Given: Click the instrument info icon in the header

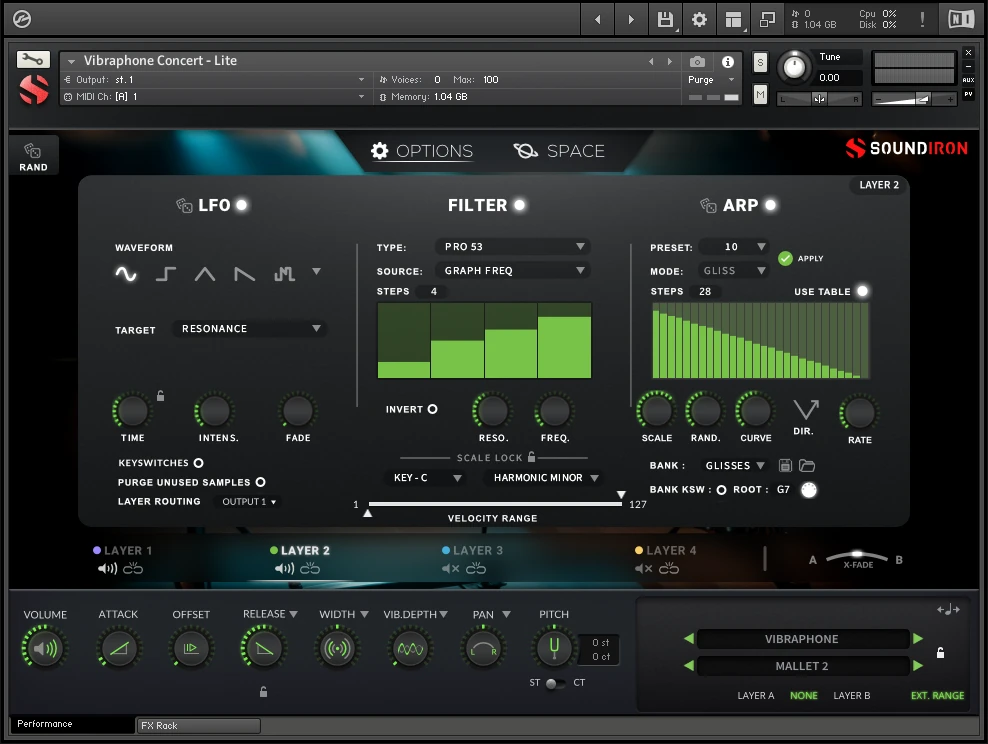Looking at the screenshot, I should [728, 61].
